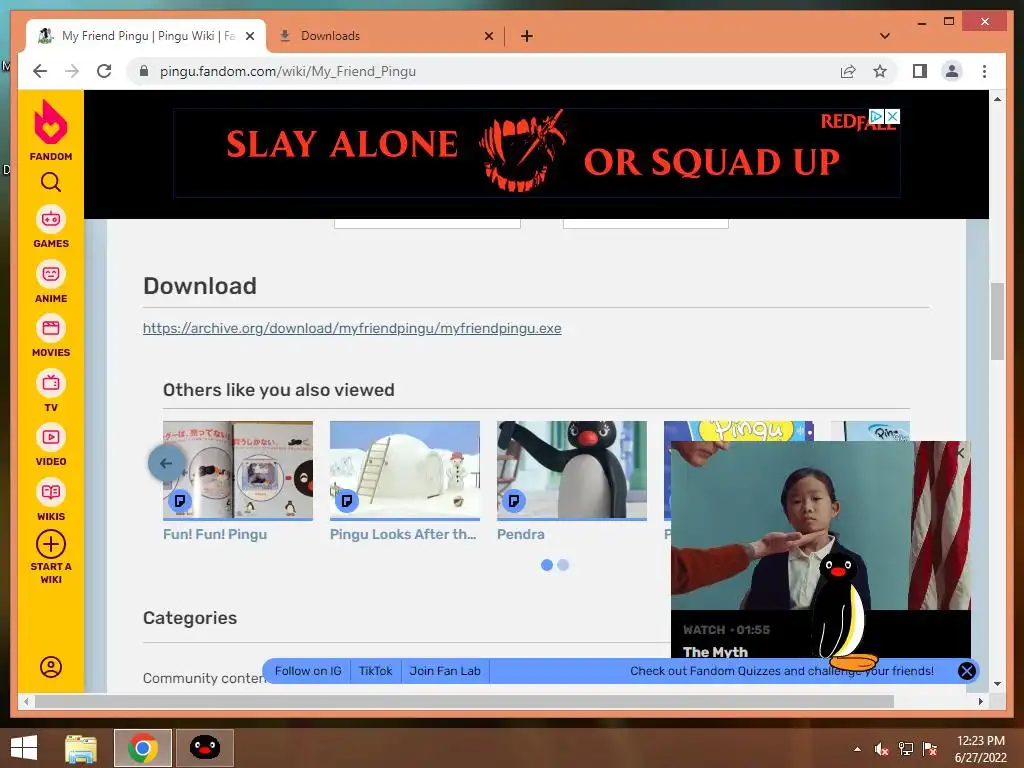
Task: Select the first carousel page dot
Action: pyautogui.click(x=547, y=565)
